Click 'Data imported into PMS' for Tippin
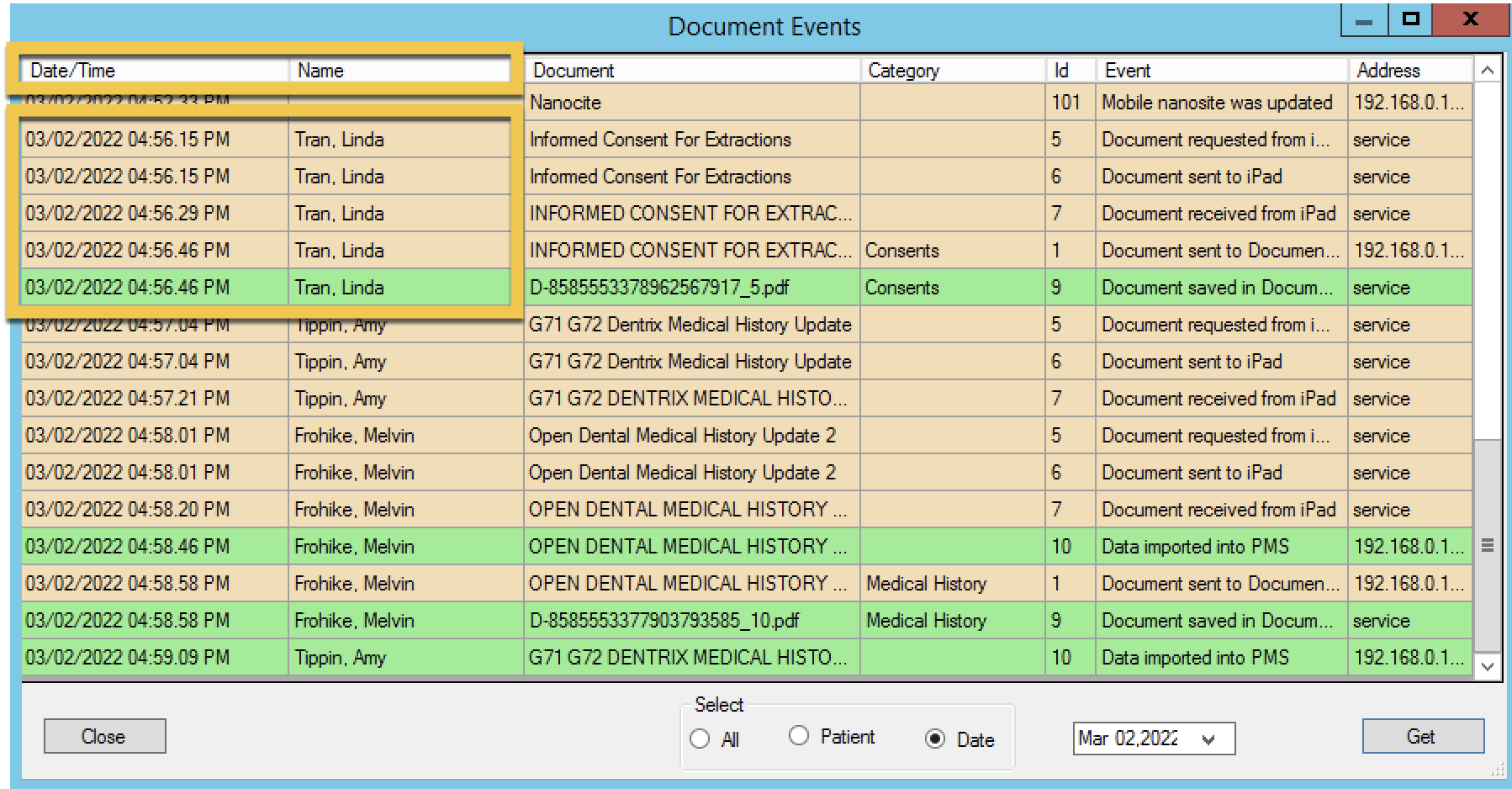 tap(1222, 658)
